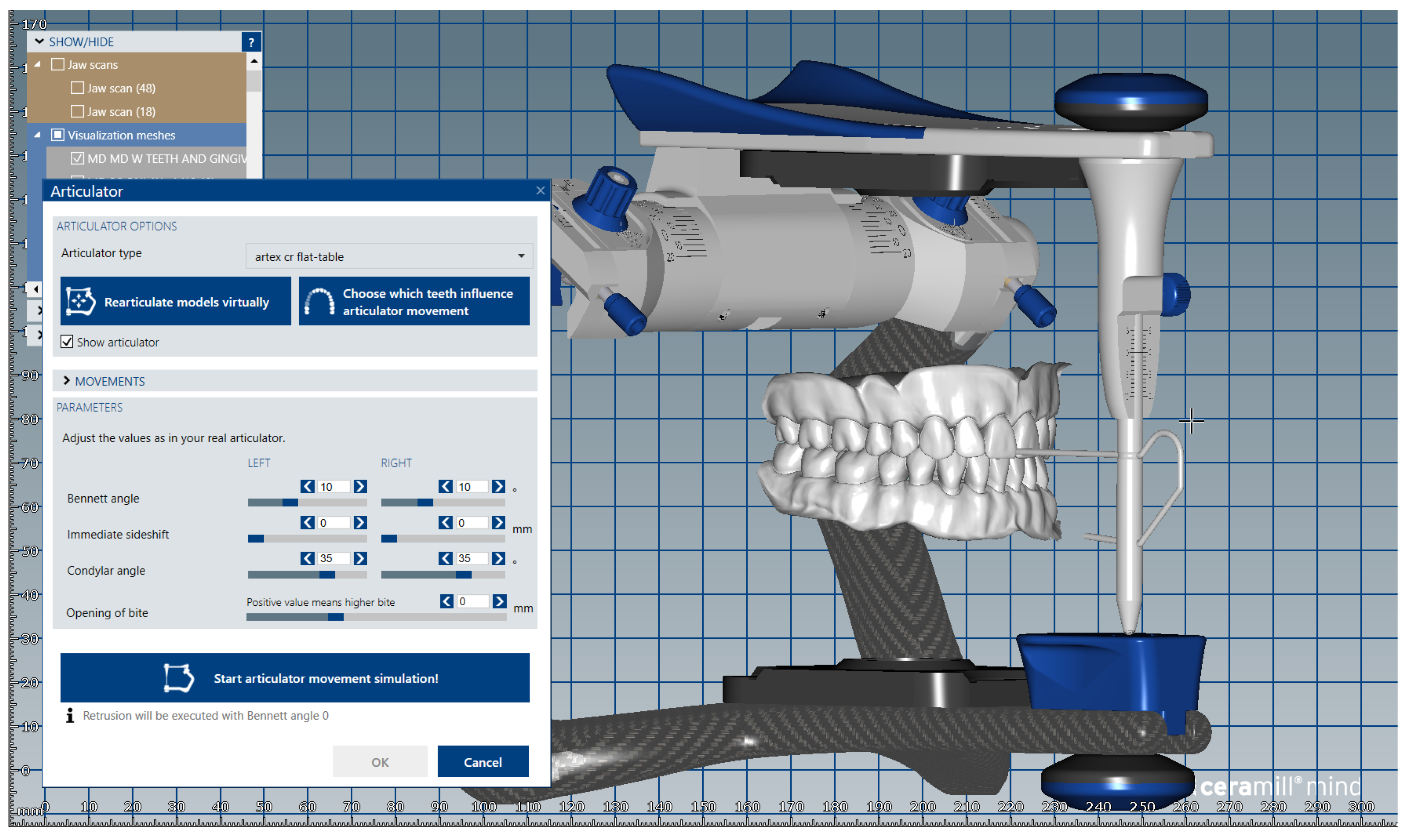Increase left Immediate sideshift value arrow

[360, 523]
